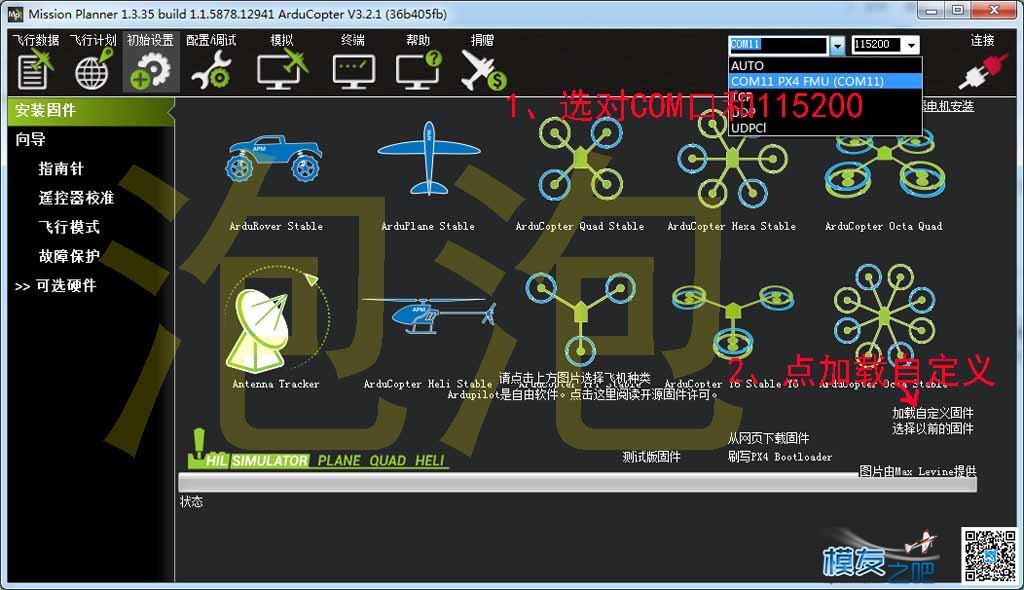The width and height of the screenshot is (1024, 590).
Task: Click the 捐赠 donate airplane icon
Action: [x=483, y=62]
